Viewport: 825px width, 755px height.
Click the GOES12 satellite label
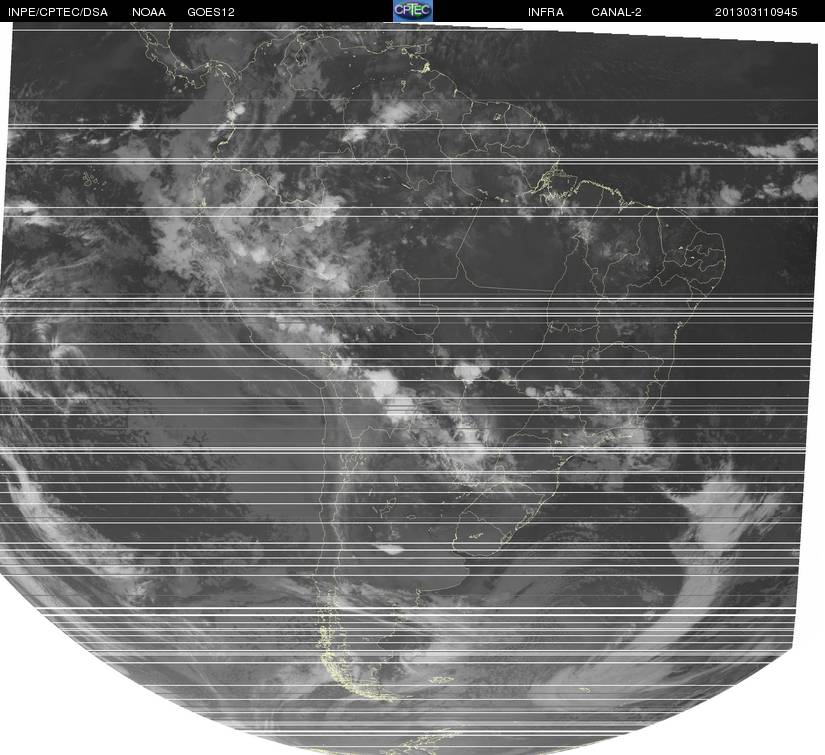coord(211,12)
